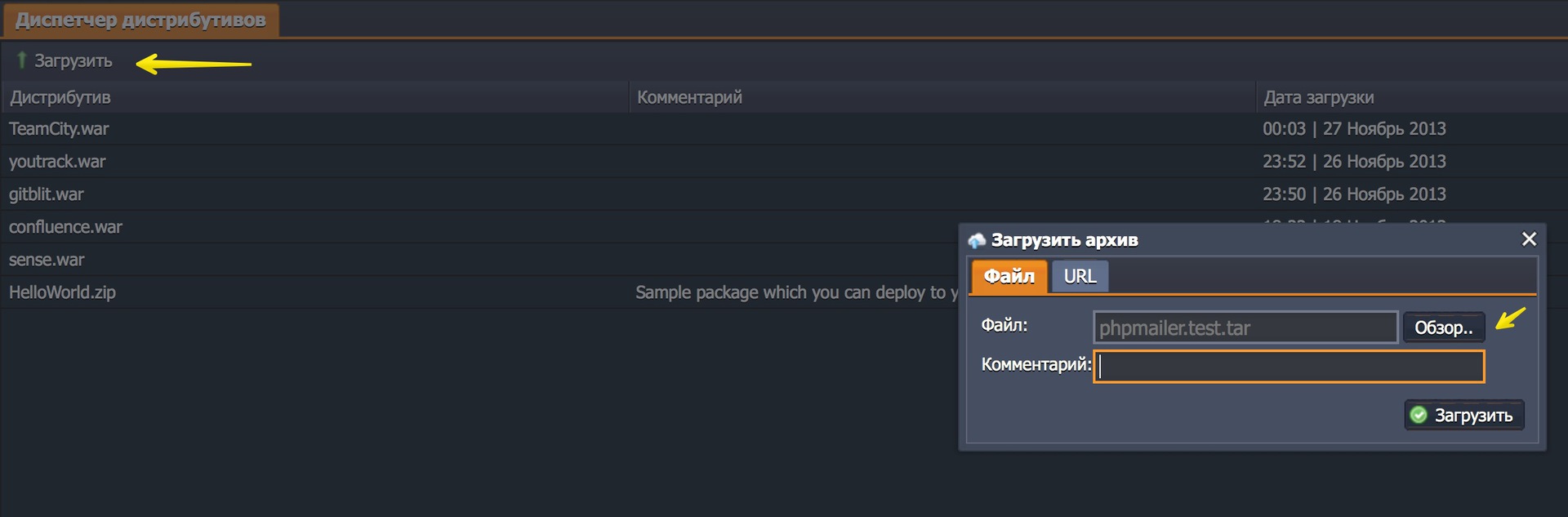Select the Файл tab in the dialog
Viewport: 1568px width, 517px height.
point(1009,276)
